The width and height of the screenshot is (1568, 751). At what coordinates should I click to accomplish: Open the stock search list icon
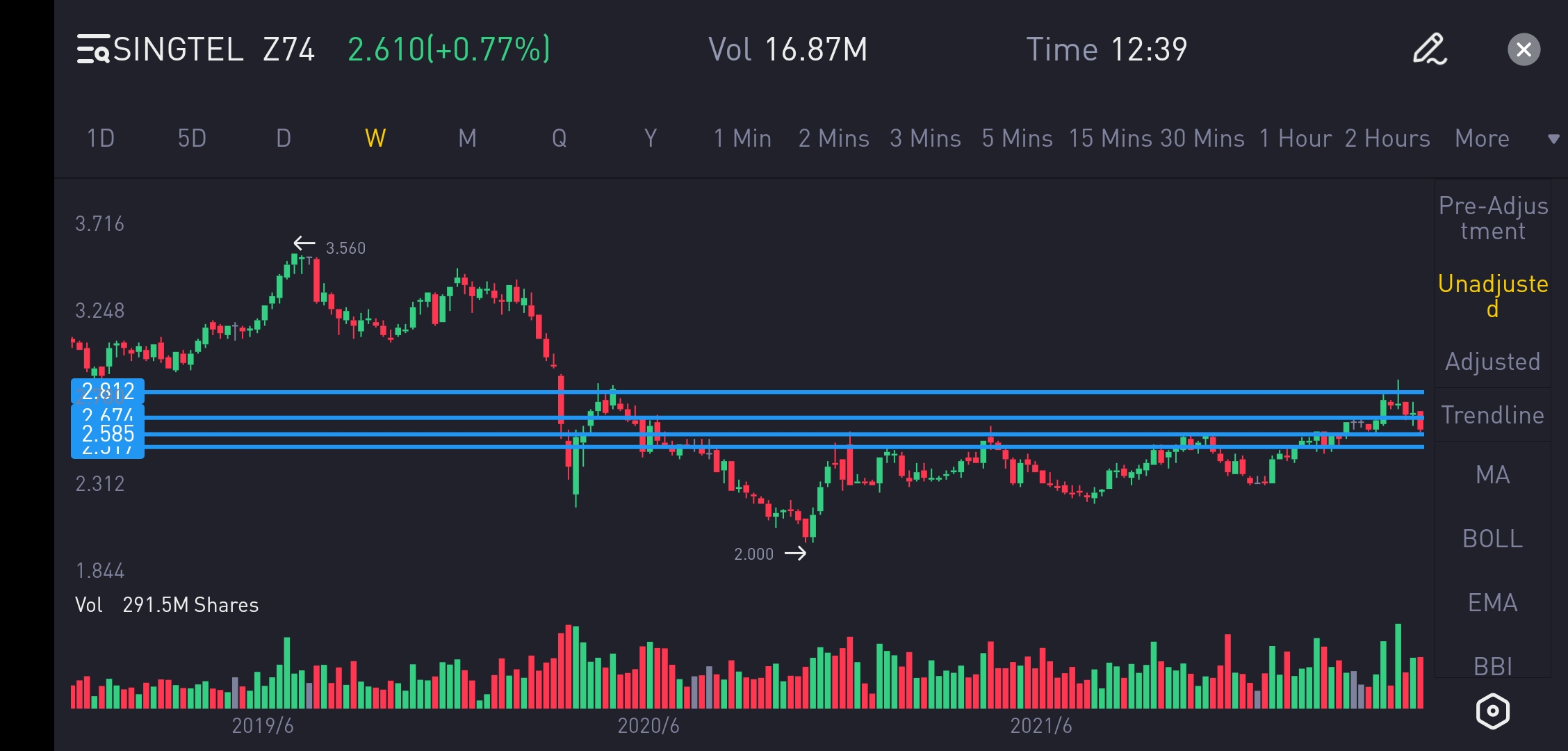point(93,49)
